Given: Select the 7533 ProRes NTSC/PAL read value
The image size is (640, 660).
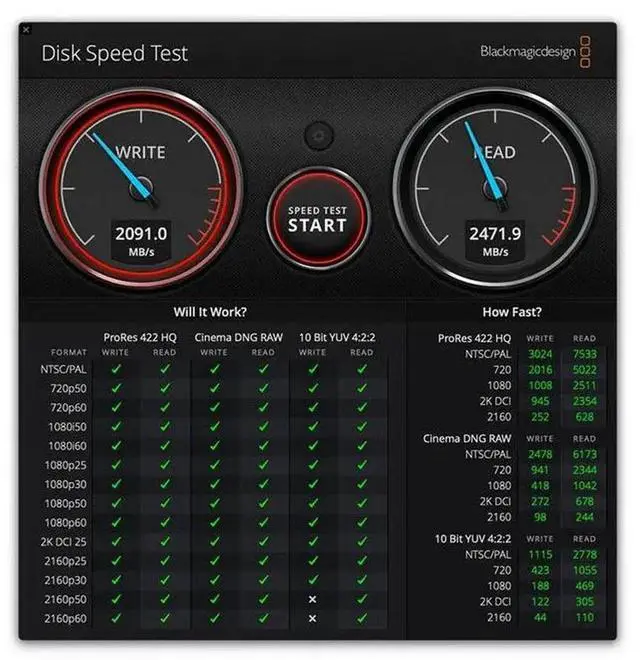Looking at the screenshot, I should tap(584, 354).
